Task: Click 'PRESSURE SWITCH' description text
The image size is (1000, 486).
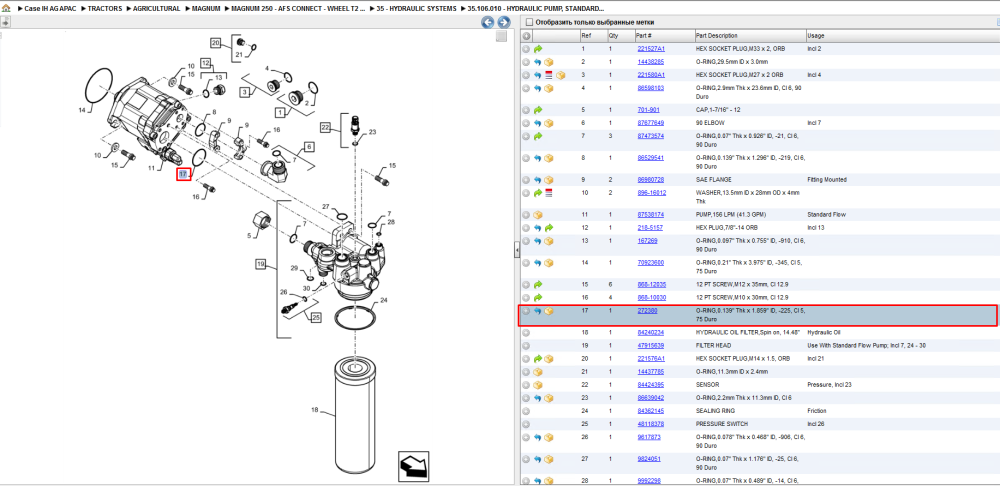Action: click(x=721, y=423)
